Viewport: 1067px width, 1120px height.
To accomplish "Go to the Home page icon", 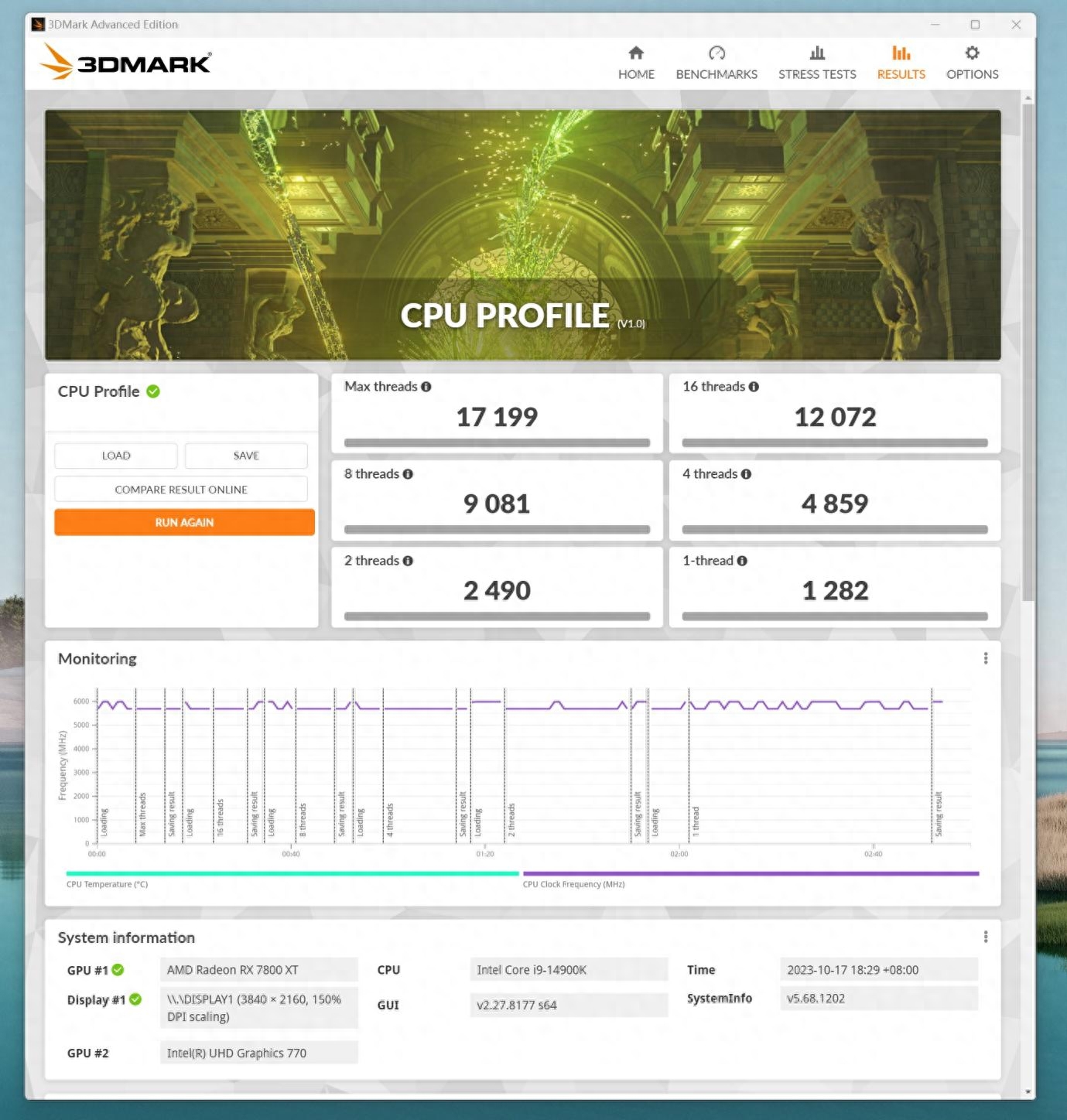I will click(x=636, y=53).
